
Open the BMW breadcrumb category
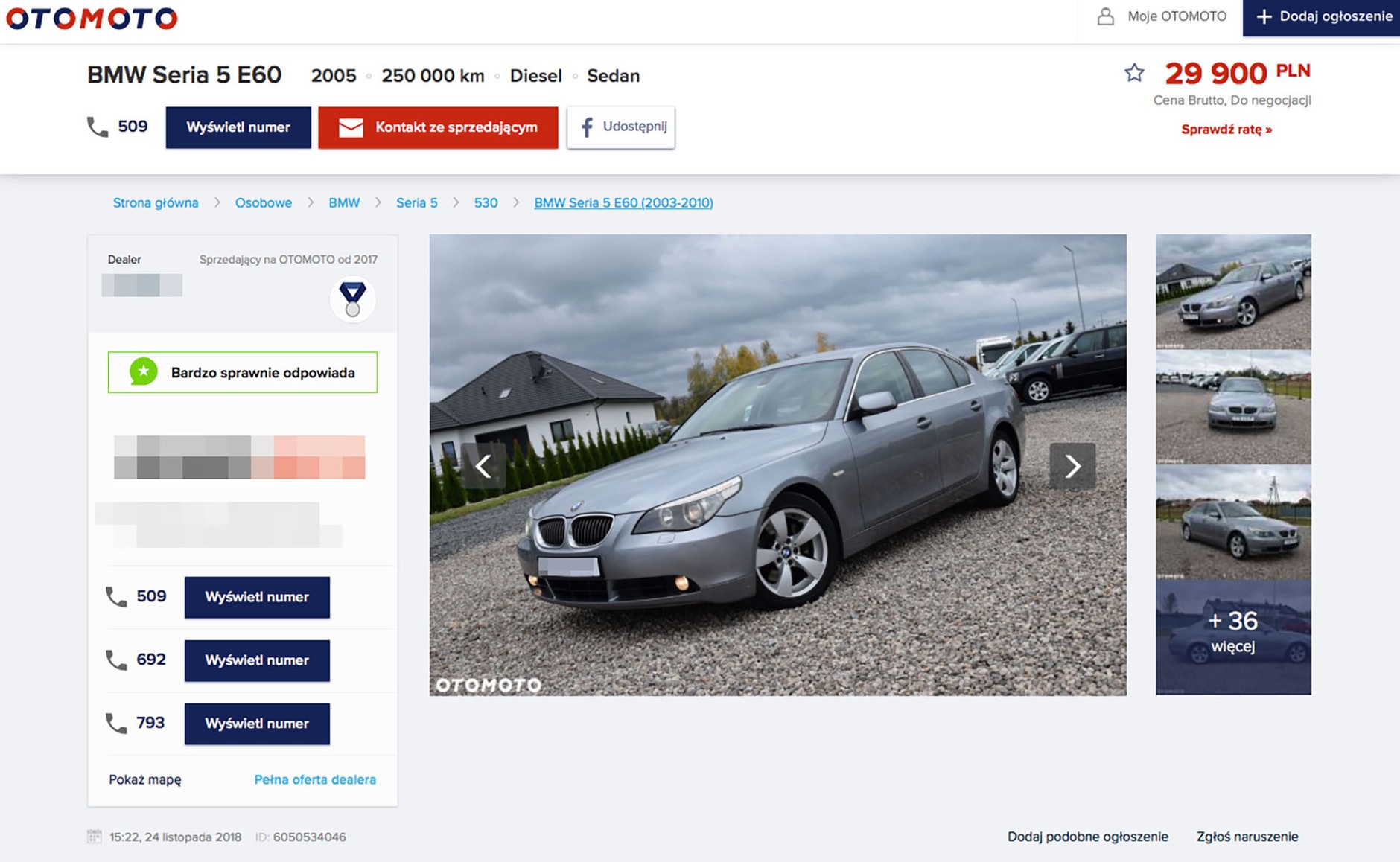(x=344, y=202)
